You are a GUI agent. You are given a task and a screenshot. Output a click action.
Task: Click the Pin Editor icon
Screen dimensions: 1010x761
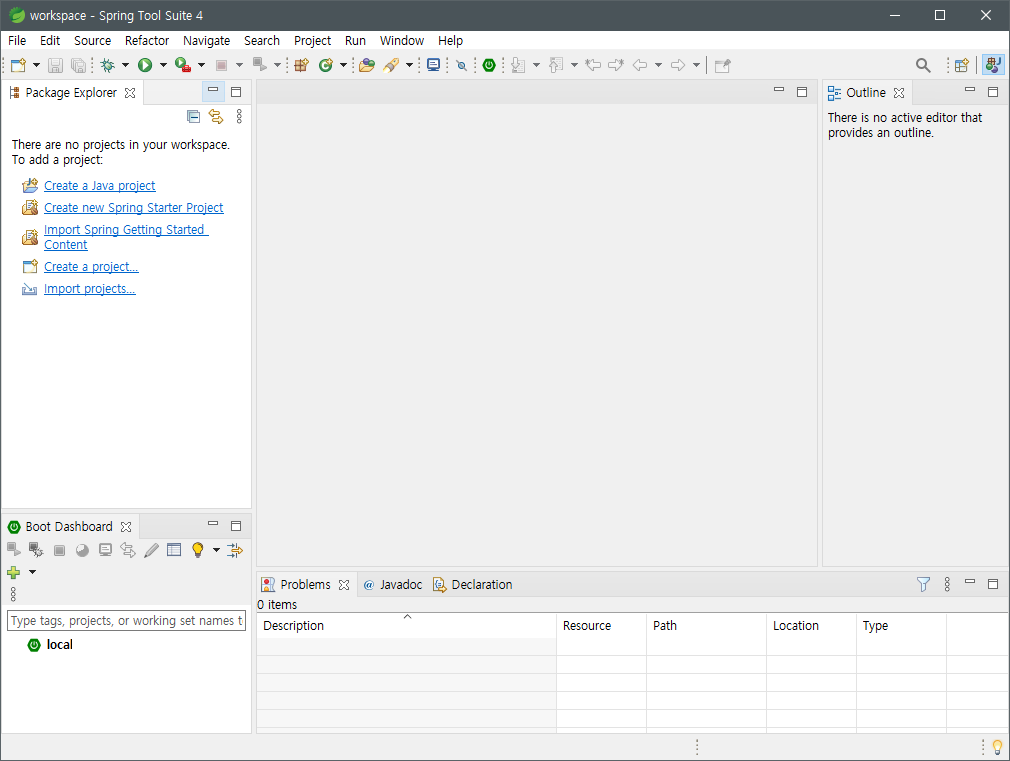[723, 65]
